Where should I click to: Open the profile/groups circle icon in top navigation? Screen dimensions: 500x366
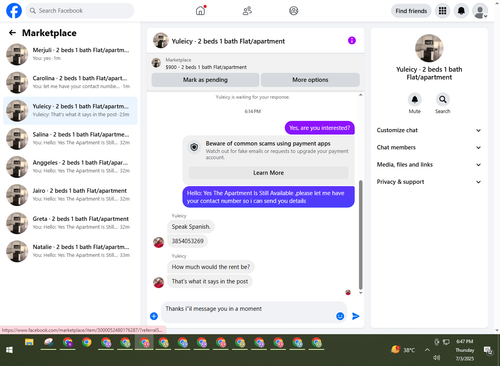294,11
